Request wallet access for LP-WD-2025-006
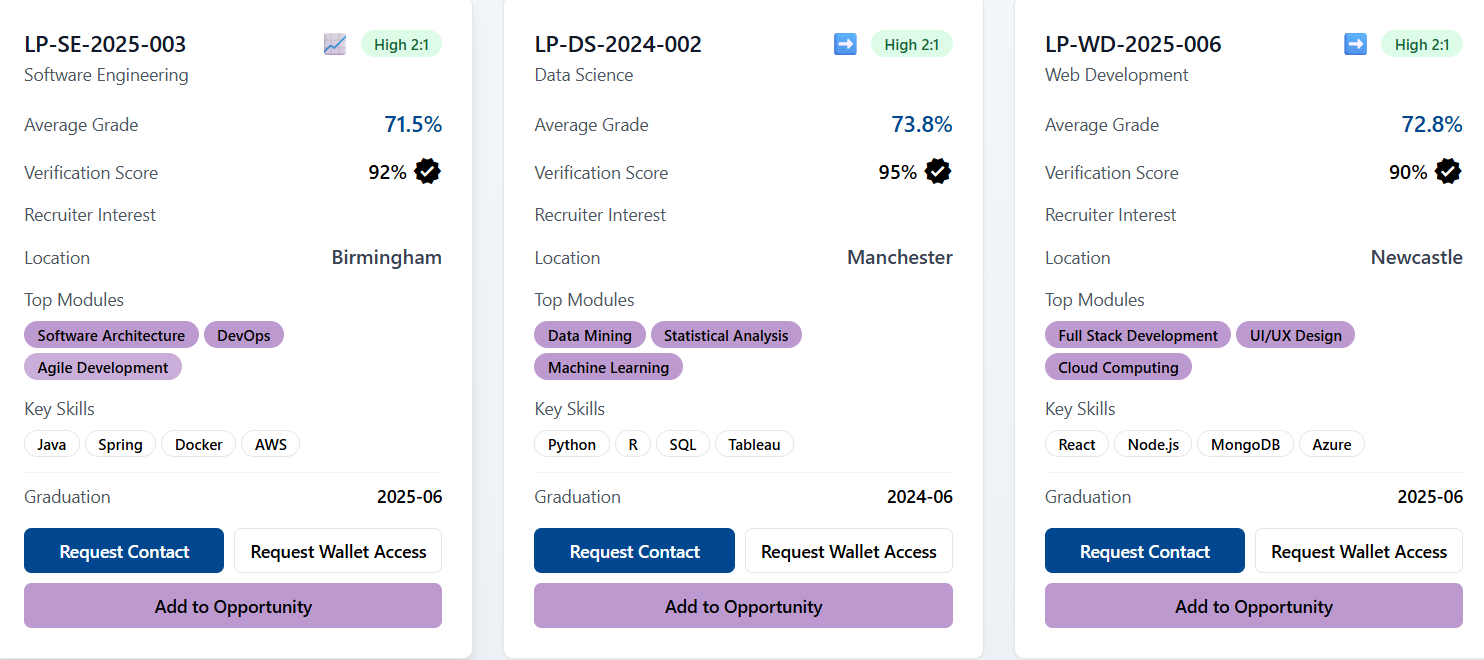 1358,551
